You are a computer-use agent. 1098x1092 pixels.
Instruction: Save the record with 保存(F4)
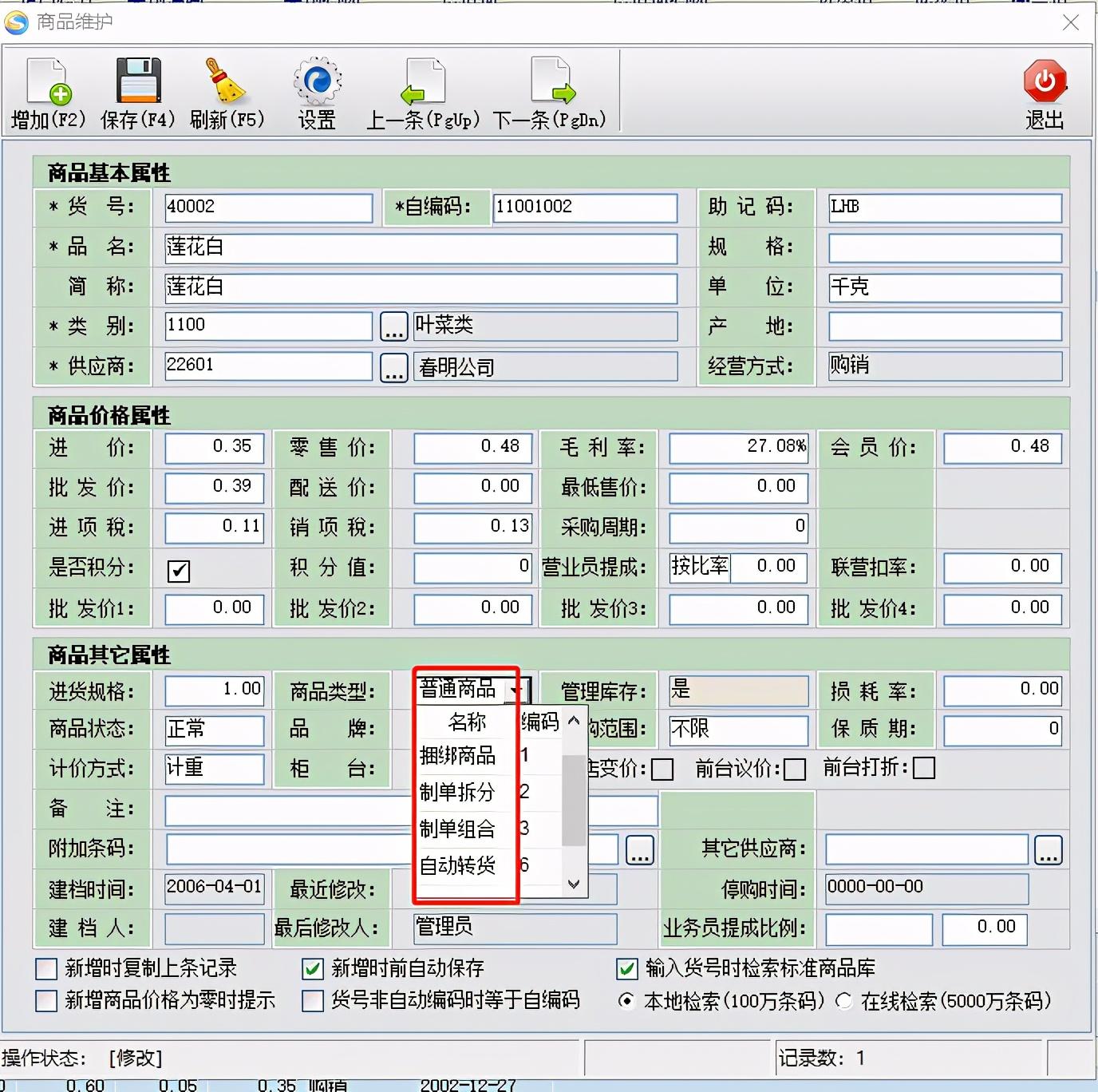[x=138, y=81]
